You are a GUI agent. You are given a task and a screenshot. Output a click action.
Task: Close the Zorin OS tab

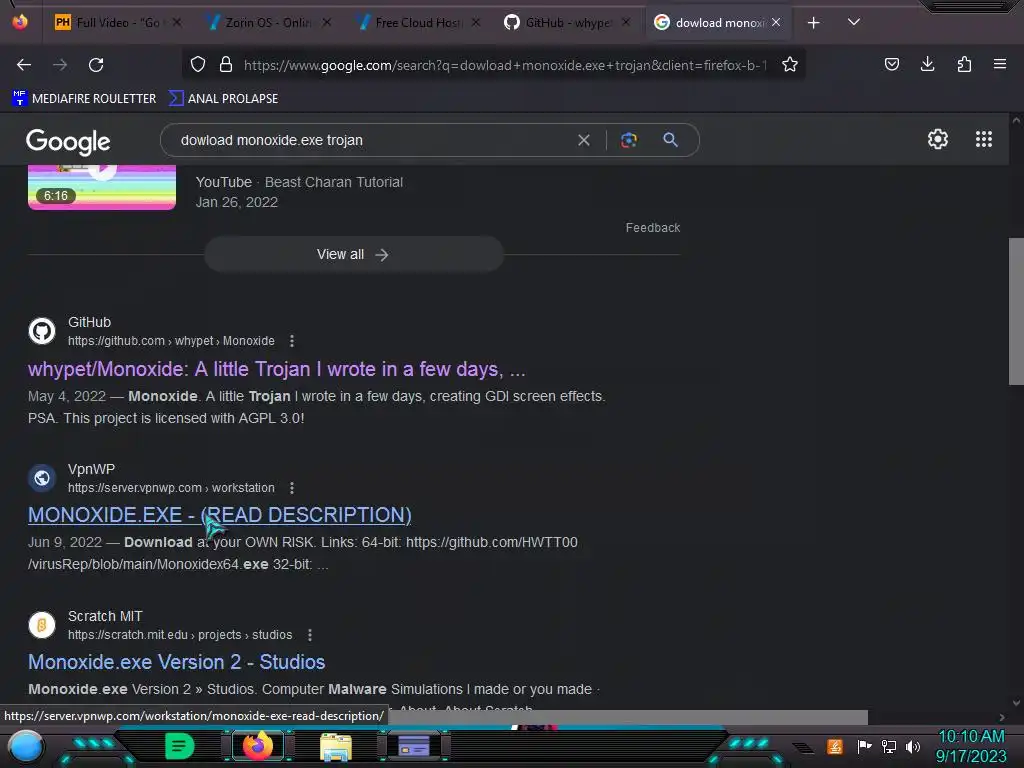pos(327,23)
